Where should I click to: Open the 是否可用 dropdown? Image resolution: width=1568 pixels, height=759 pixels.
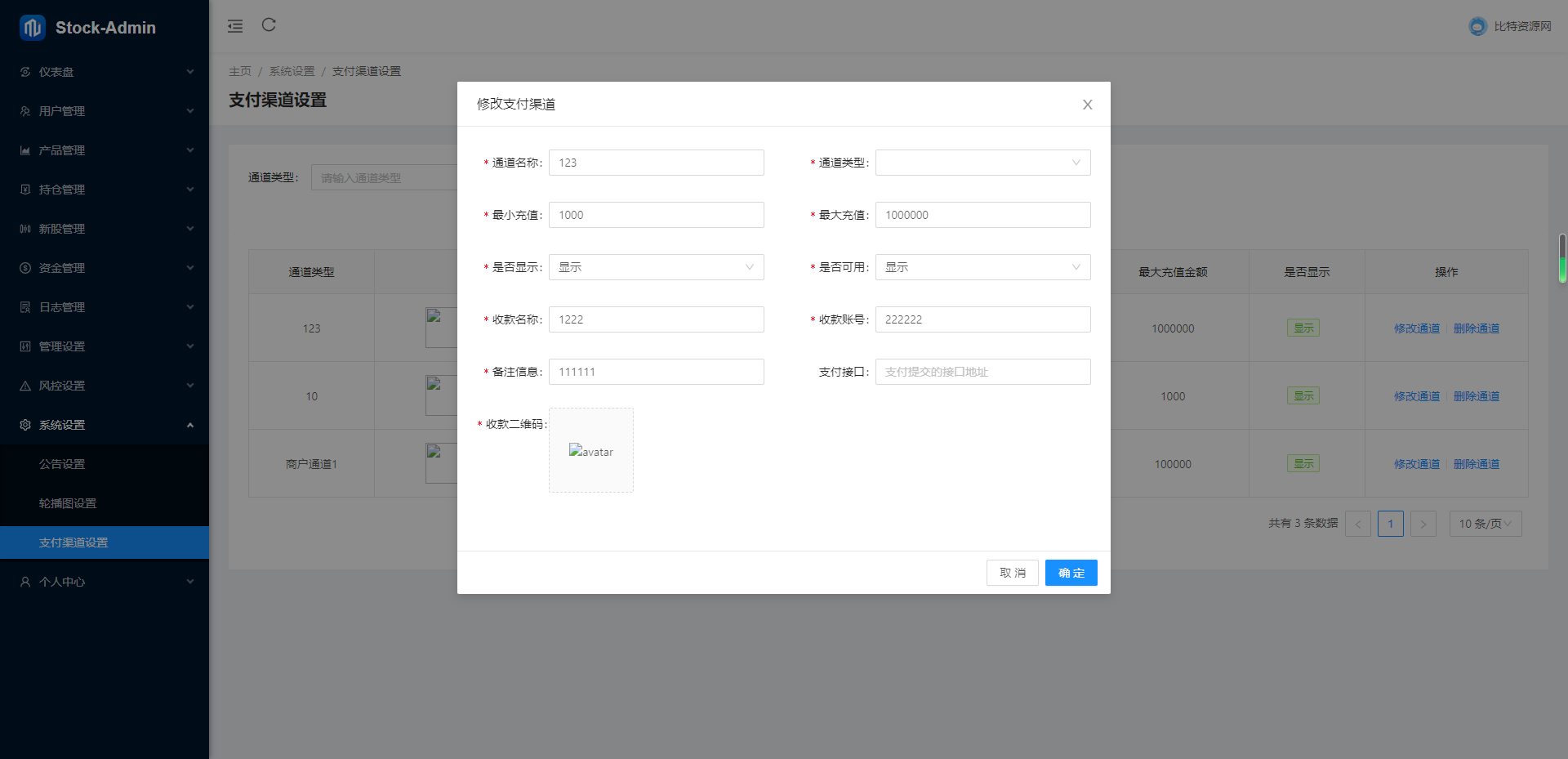pyautogui.click(x=982, y=267)
